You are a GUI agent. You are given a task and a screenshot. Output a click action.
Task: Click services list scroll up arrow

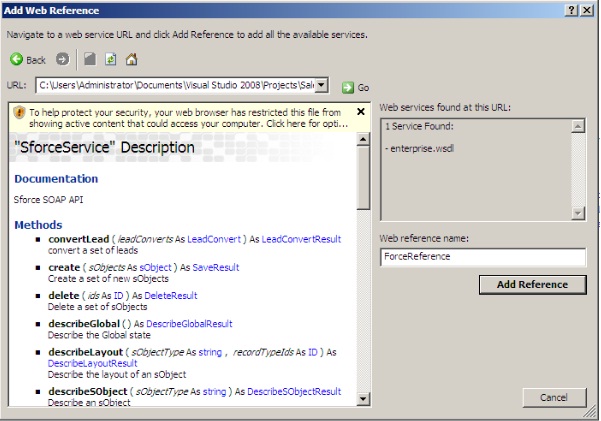pyautogui.click(x=578, y=126)
